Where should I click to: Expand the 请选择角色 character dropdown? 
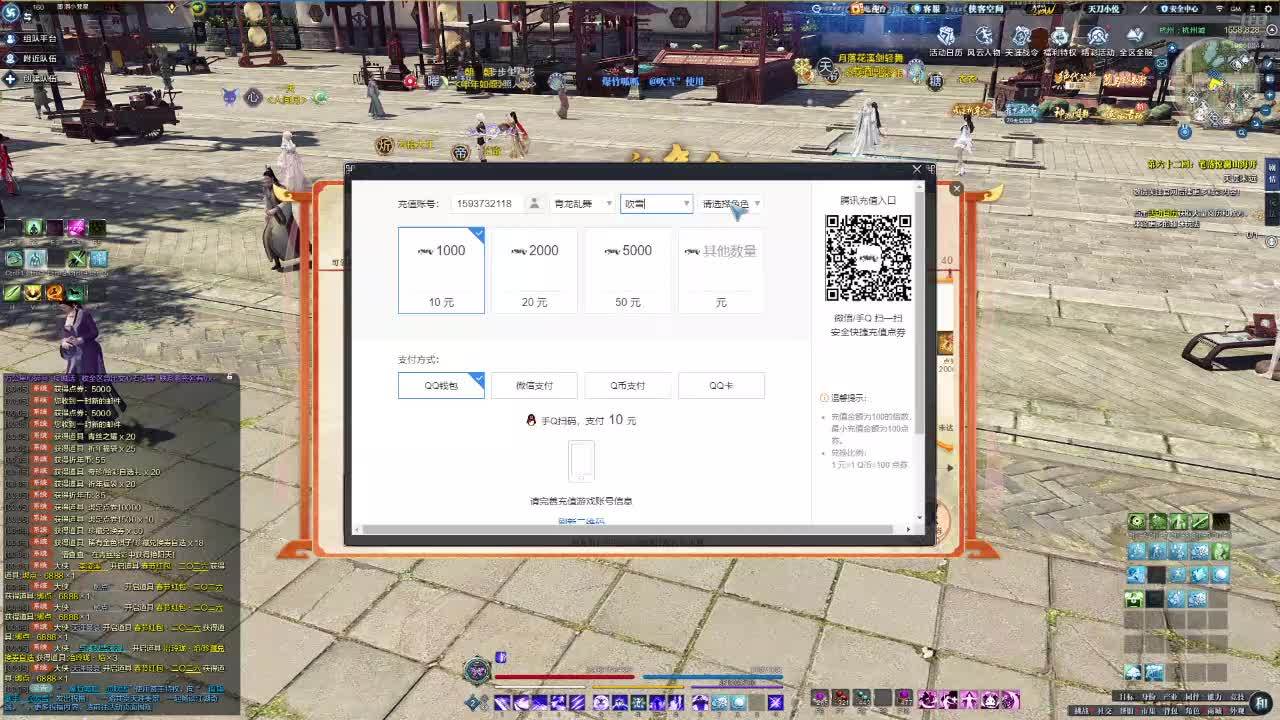[731, 203]
